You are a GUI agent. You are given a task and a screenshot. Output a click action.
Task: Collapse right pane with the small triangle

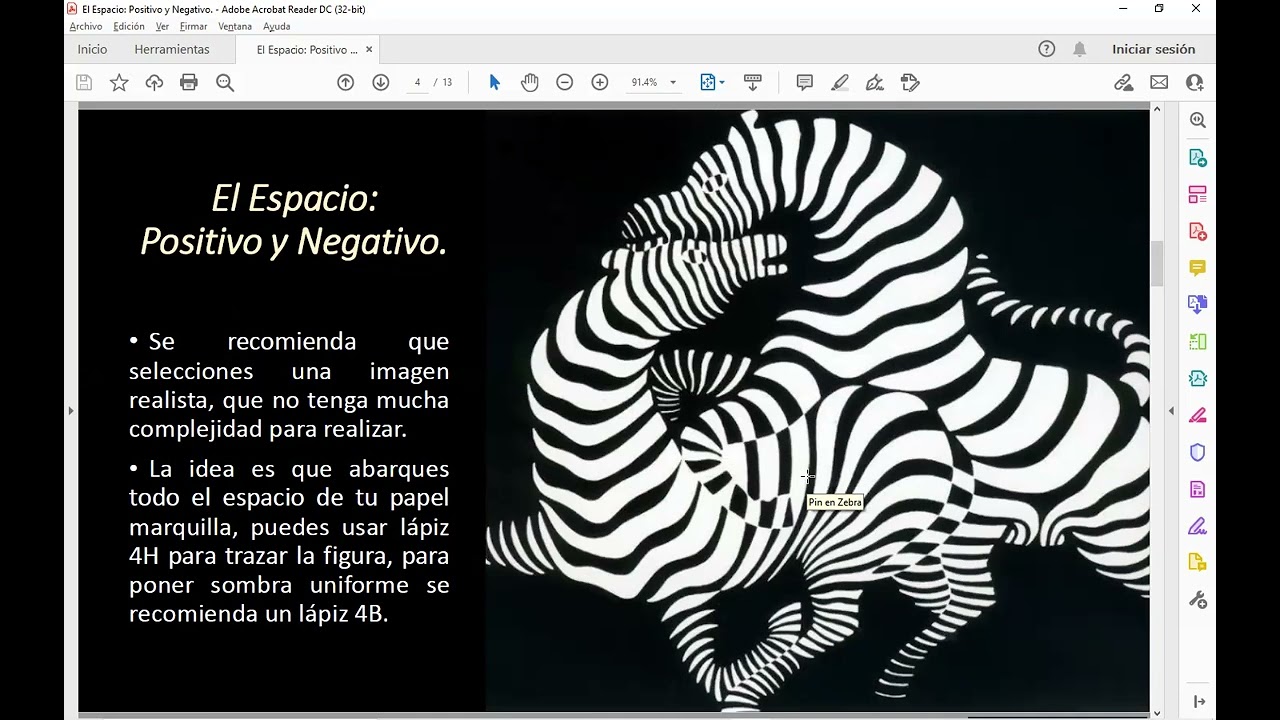coord(1171,410)
